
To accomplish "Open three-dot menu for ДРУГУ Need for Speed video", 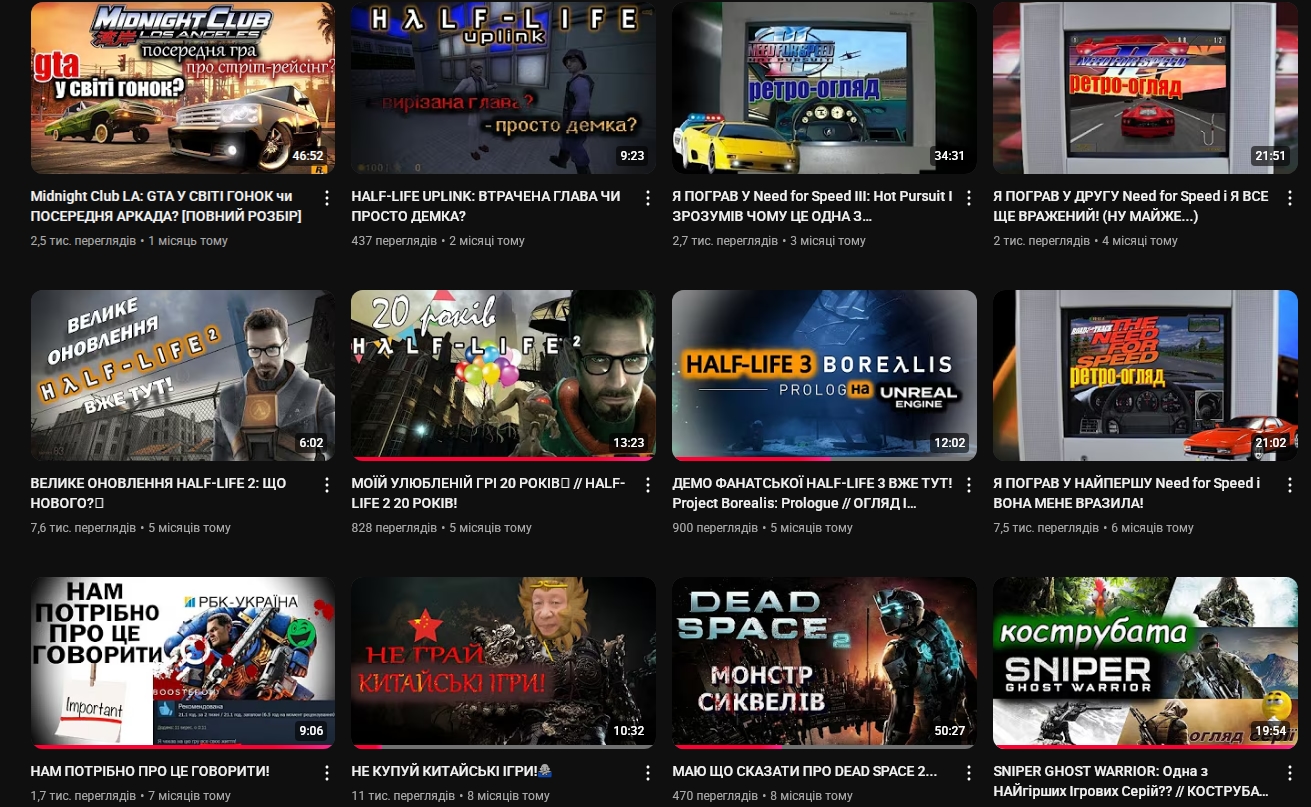I will (1289, 198).
